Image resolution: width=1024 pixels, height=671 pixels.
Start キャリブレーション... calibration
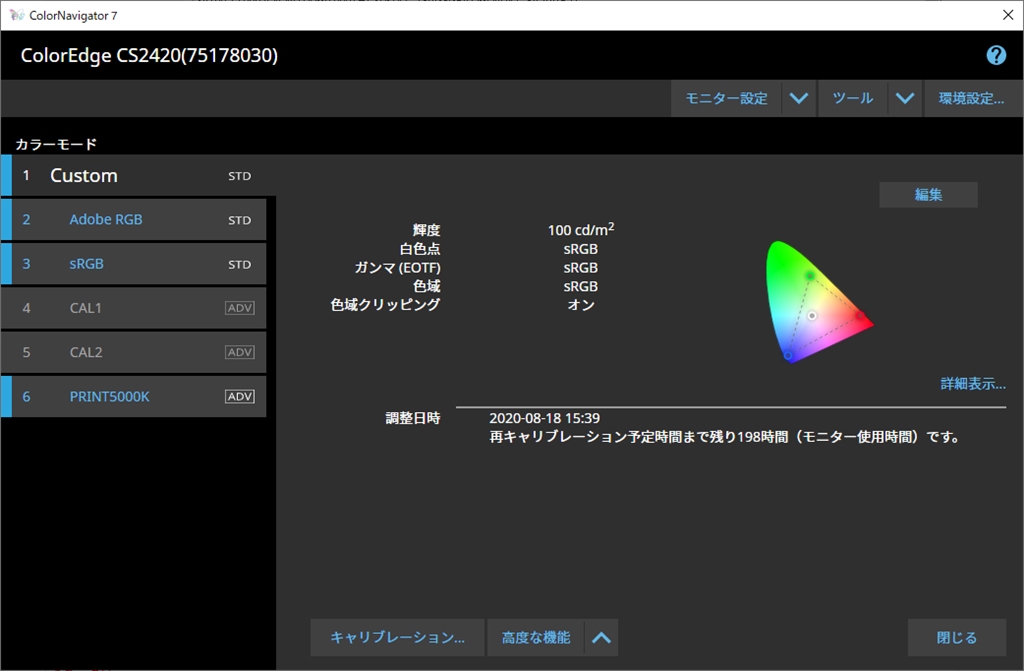(x=397, y=638)
